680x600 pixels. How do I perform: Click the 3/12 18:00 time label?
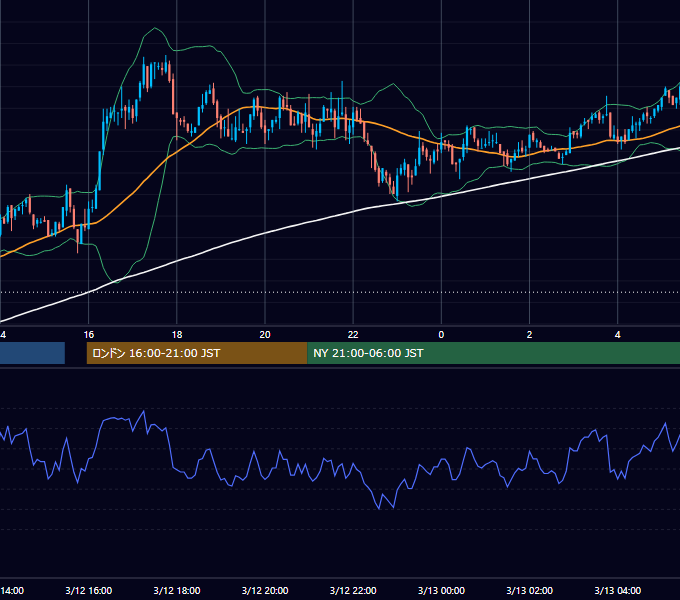pos(177,590)
